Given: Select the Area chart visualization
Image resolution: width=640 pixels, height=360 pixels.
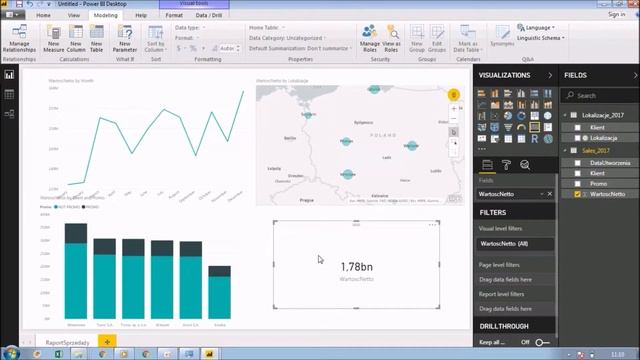Looking at the screenshot, I should point(495,105).
